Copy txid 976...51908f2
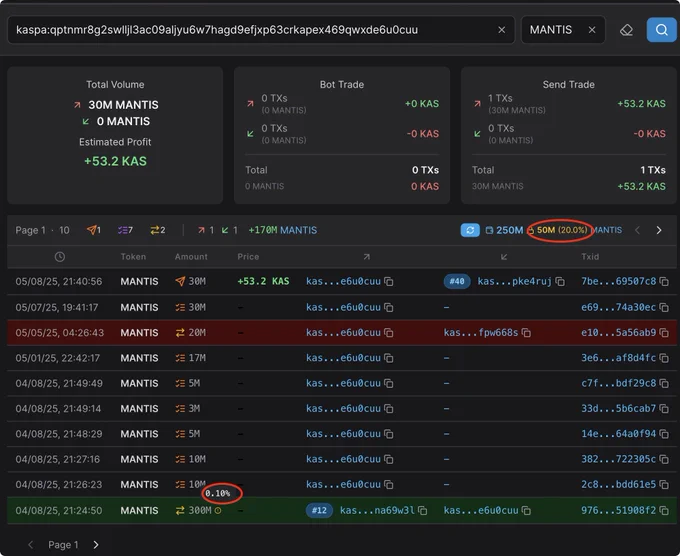 click(x=664, y=510)
